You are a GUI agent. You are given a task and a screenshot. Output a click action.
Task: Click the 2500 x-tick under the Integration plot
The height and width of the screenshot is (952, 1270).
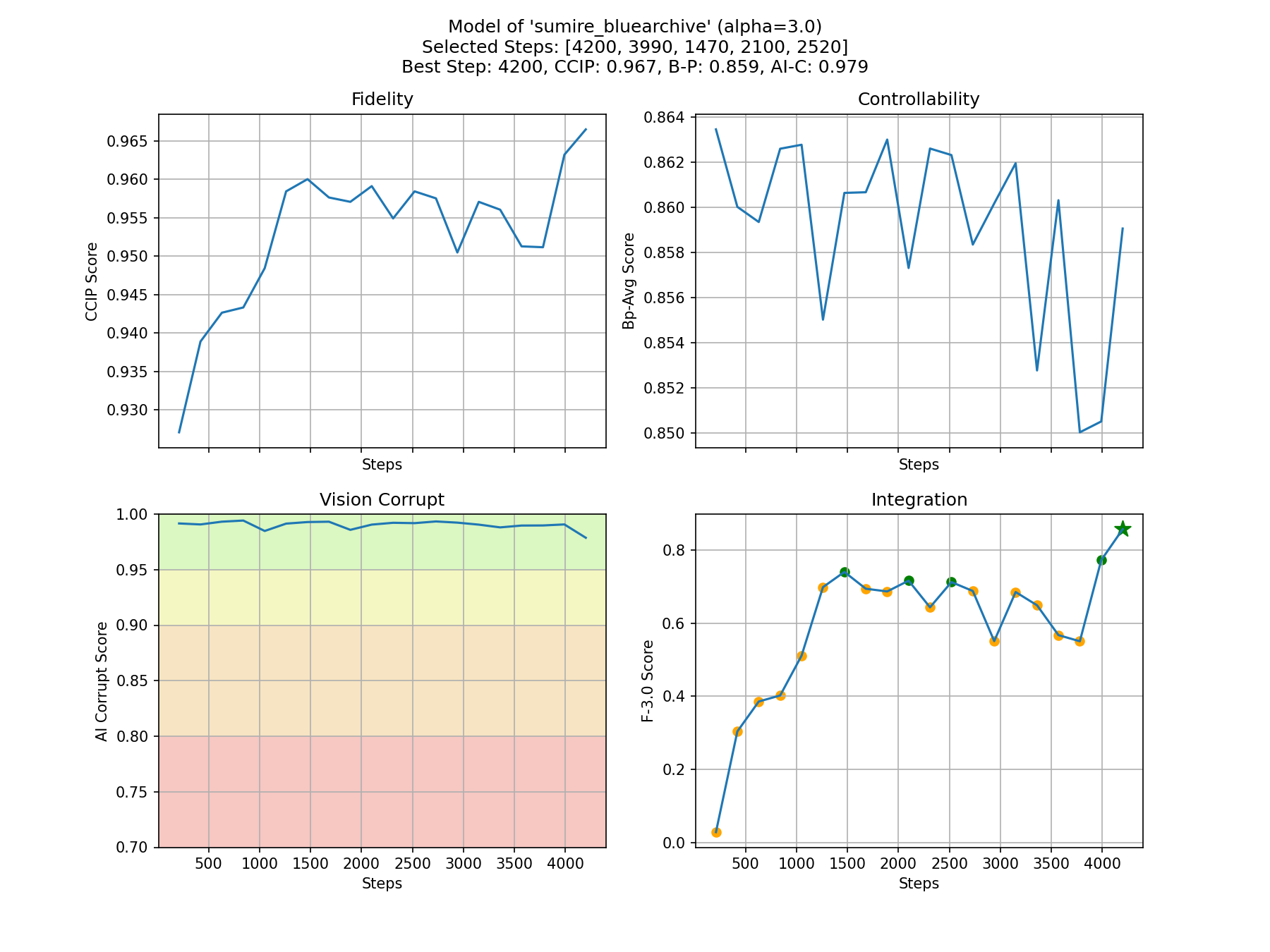pyautogui.click(x=949, y=863)
